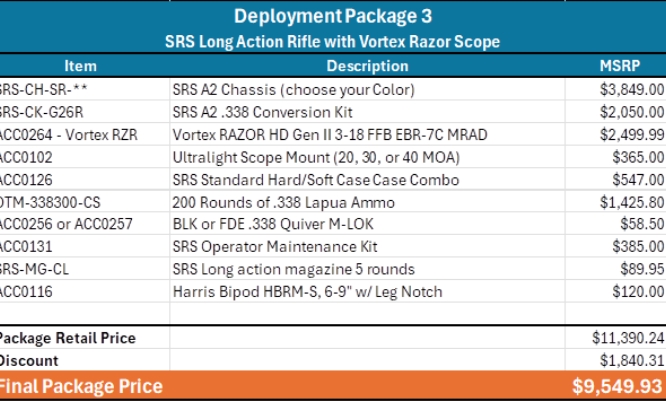The image size is (666, 401).
Task: Select the Package Retail Price $11,390.24 value
Action: pyautogui.click(x=625, y=339)
